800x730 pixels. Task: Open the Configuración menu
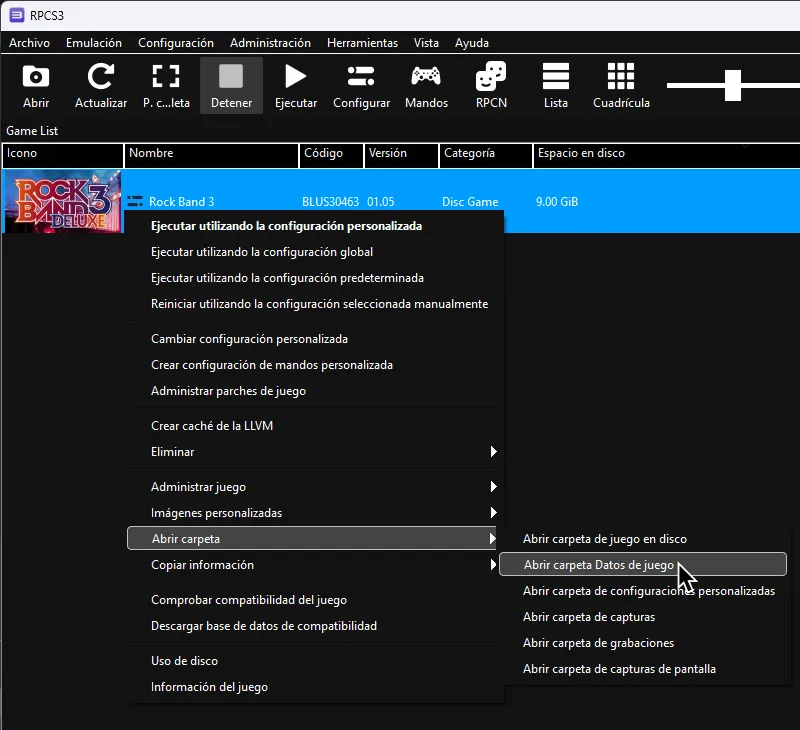(x=176, y=43)
